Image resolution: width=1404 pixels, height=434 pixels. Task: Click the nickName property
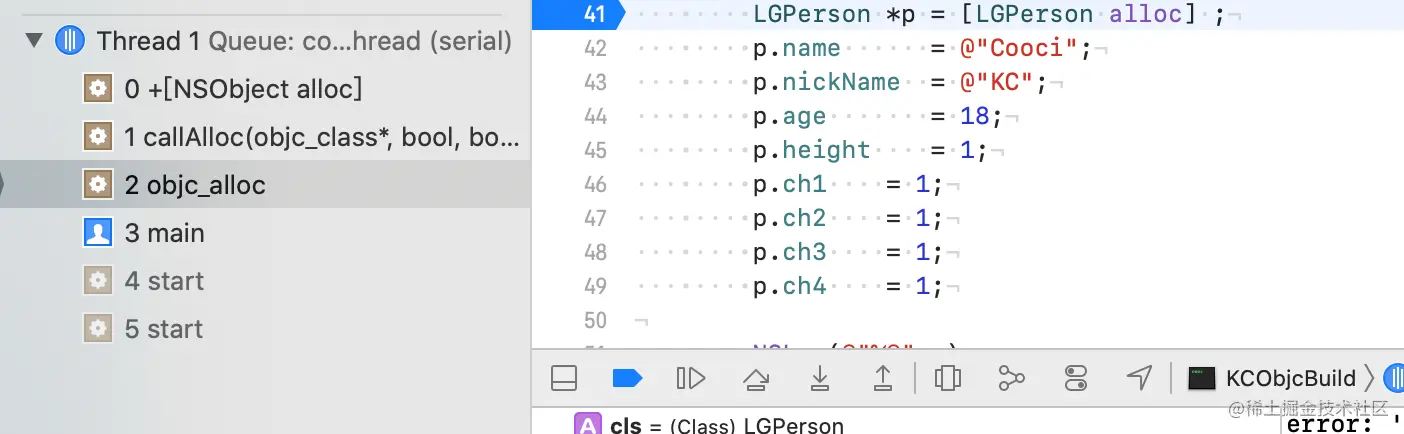click(841, 82)
